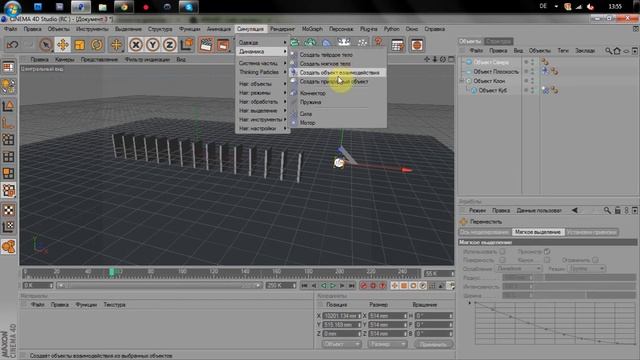Switch to the Мягкое выделение tab
This screenshot has width=640, height=360.
pos(538,232)
